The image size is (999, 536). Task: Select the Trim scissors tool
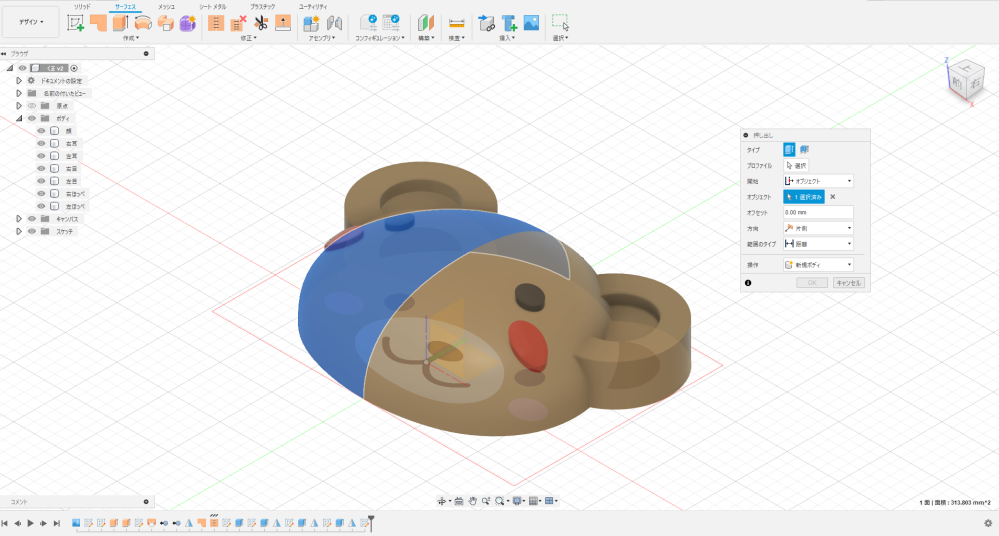pos(261,23)
